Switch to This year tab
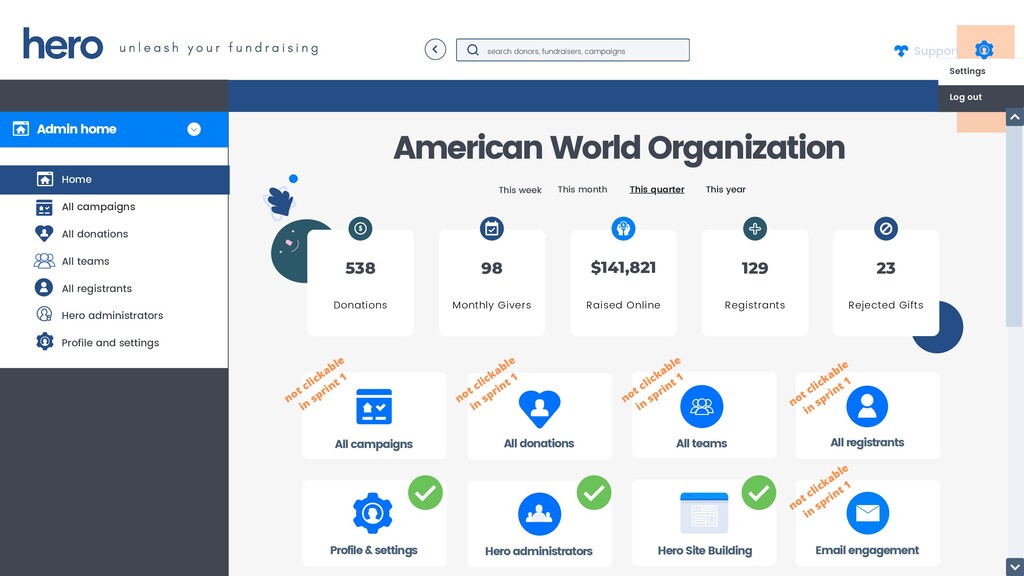Image resolution: width=1024 pixels, height=576 pixels. (726, 189)
